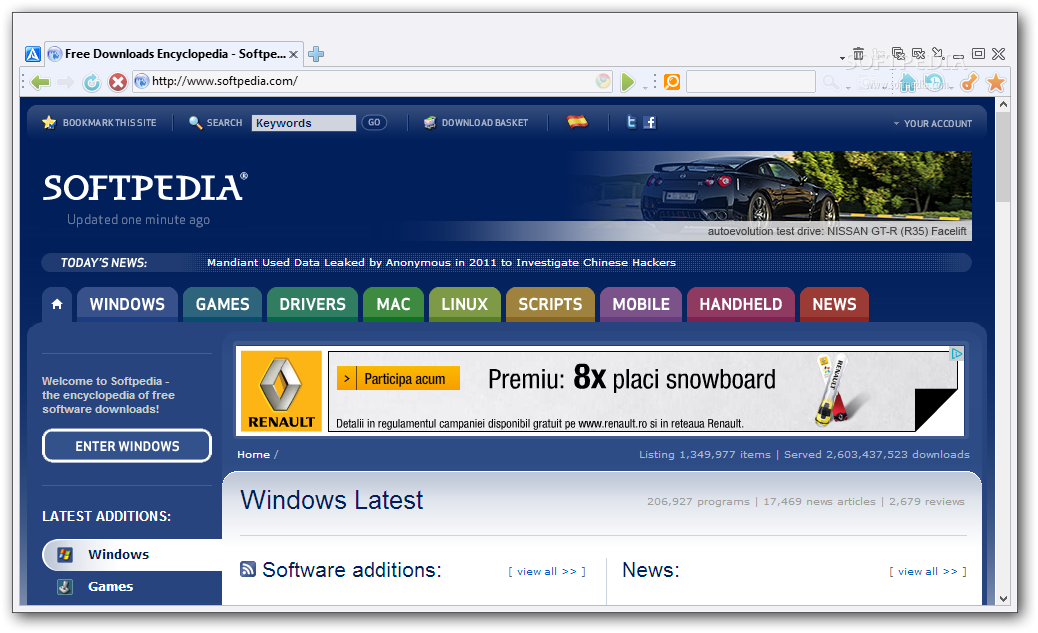
Task: Go back with the green arrow
Action: pyautogui.click(x=40, y=82)
